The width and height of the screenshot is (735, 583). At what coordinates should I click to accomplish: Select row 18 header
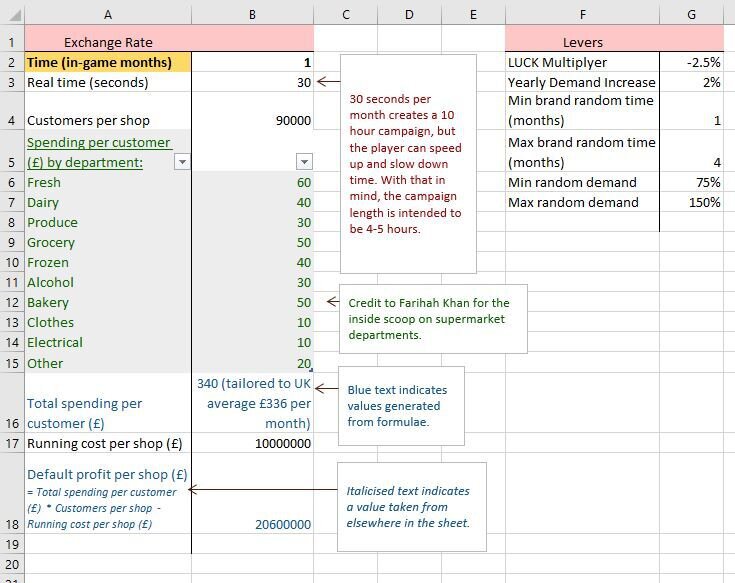click(12, 493)
